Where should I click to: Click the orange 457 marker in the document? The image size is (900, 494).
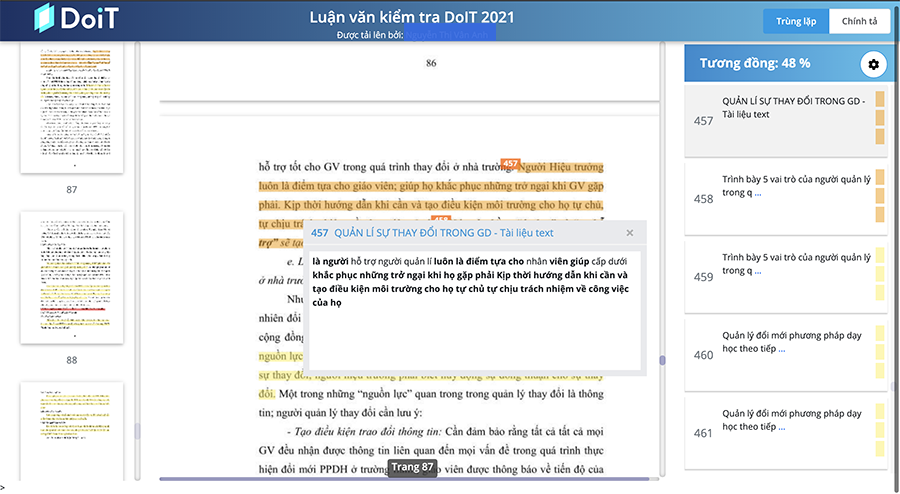pyautogui.click(x=509, y=164)
